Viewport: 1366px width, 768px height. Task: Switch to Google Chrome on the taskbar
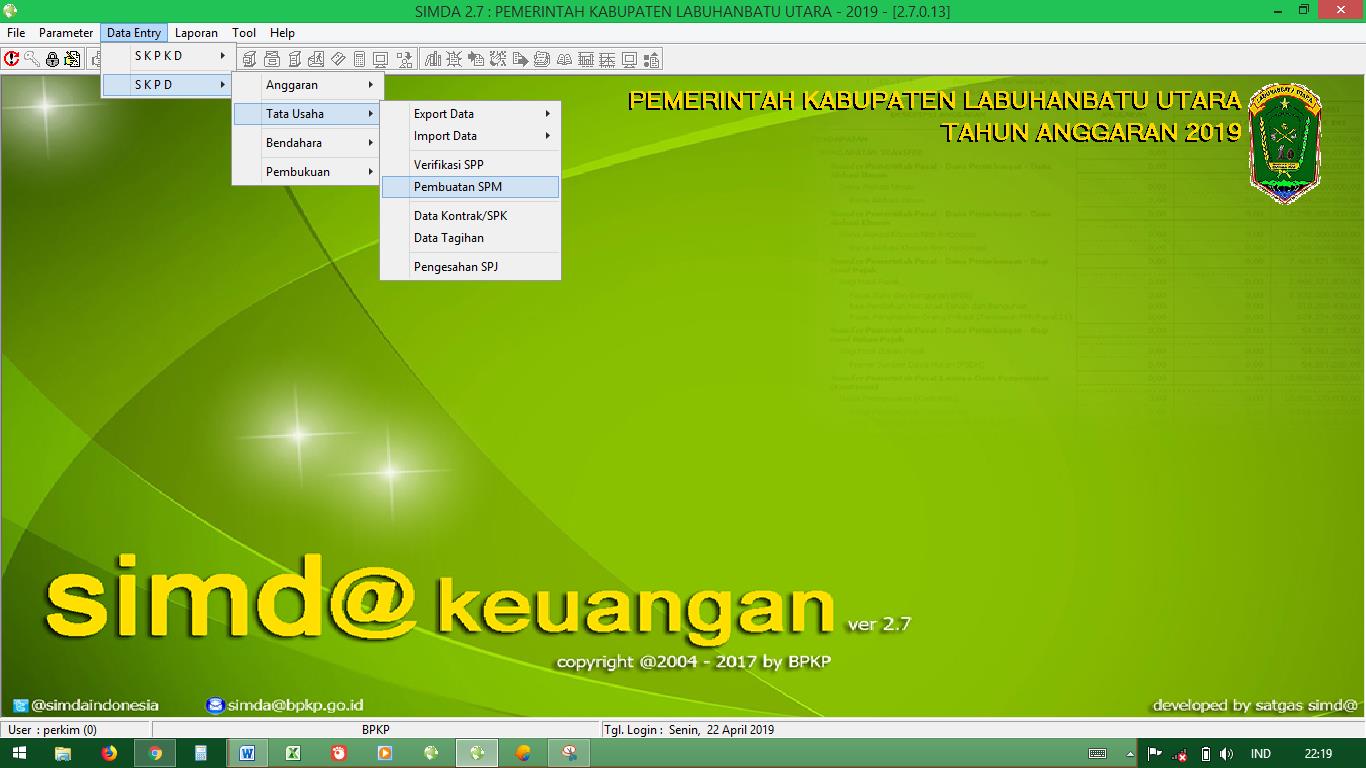(x=155, y=753)
